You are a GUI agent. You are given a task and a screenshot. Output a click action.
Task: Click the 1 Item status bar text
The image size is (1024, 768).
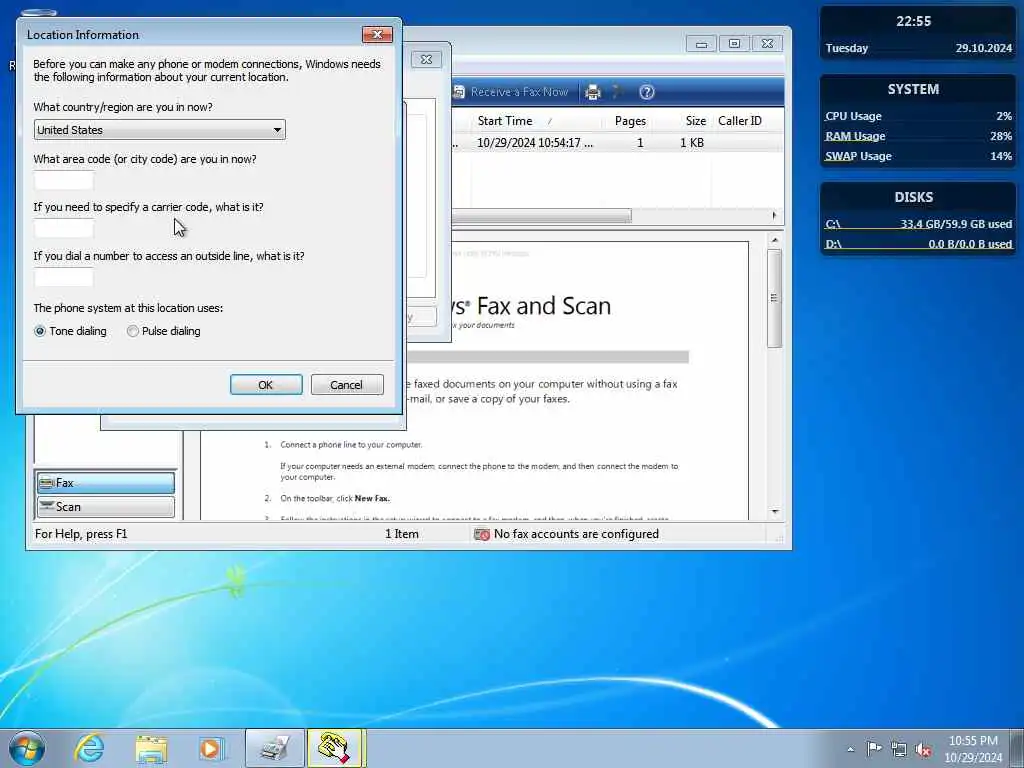point(402,534)
